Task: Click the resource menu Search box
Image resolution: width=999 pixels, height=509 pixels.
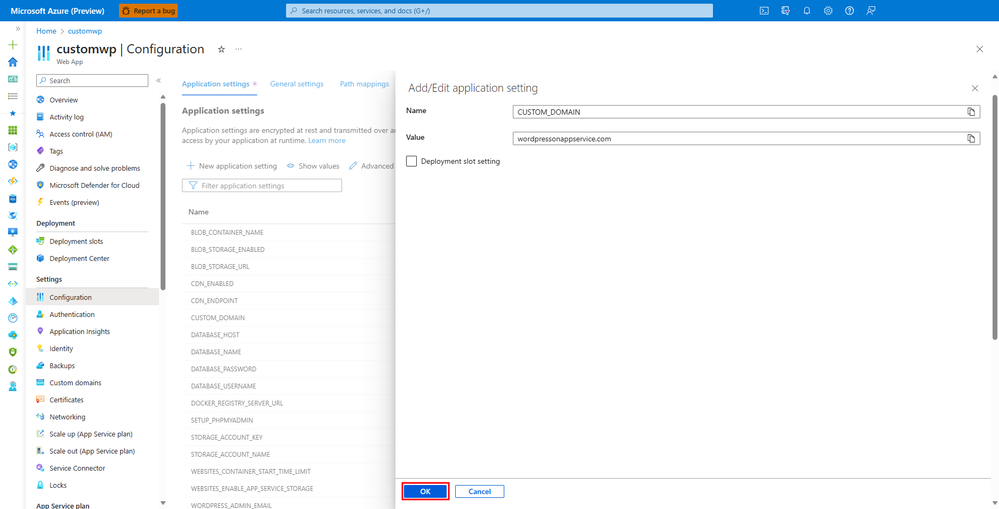Action: [92, 80]
